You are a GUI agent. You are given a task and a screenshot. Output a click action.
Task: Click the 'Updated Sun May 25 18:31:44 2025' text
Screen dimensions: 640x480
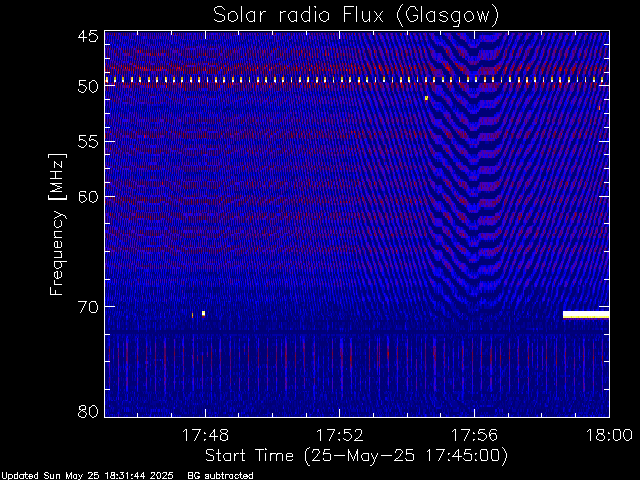pyautogui.click(x=87, y=476)
